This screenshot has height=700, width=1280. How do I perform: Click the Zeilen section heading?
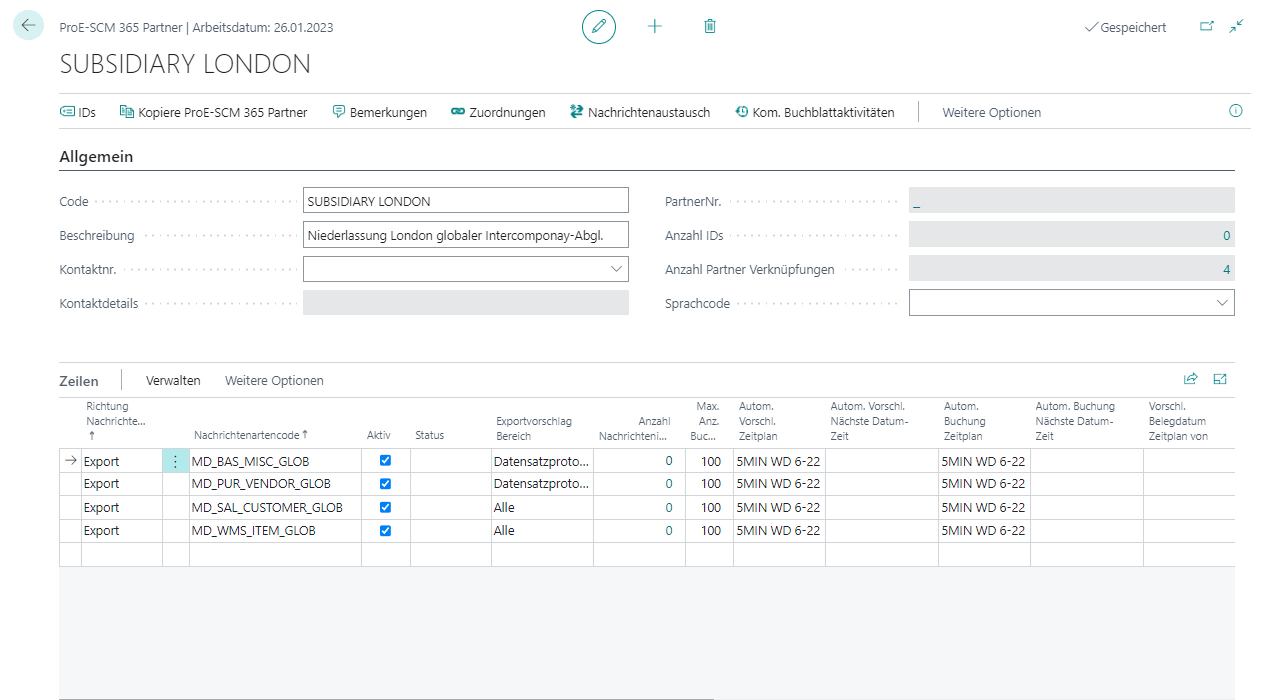pyautogui.click(x=79, y=381)
